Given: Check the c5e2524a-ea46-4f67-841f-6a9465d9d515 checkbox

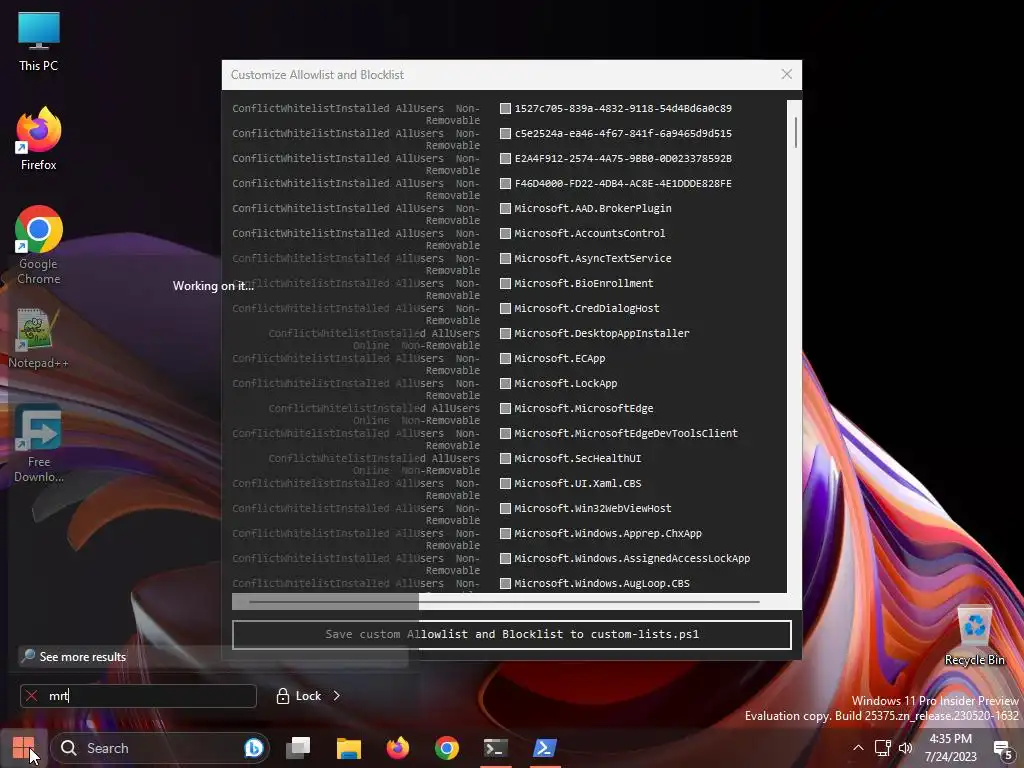Looking at the screenshot, I should (505, 133).
